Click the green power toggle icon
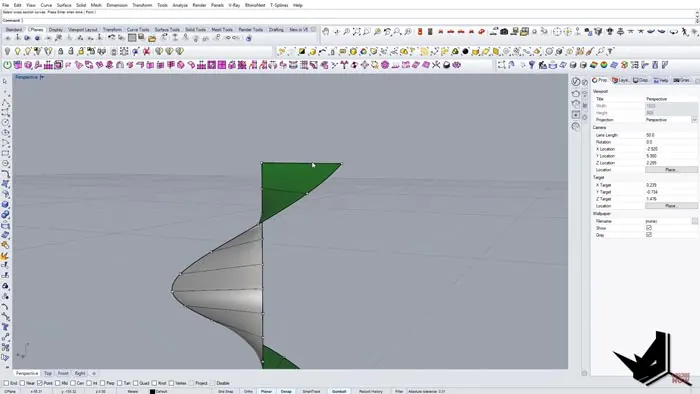This screenshot has height=394, width=700. [x=7, y=65]
